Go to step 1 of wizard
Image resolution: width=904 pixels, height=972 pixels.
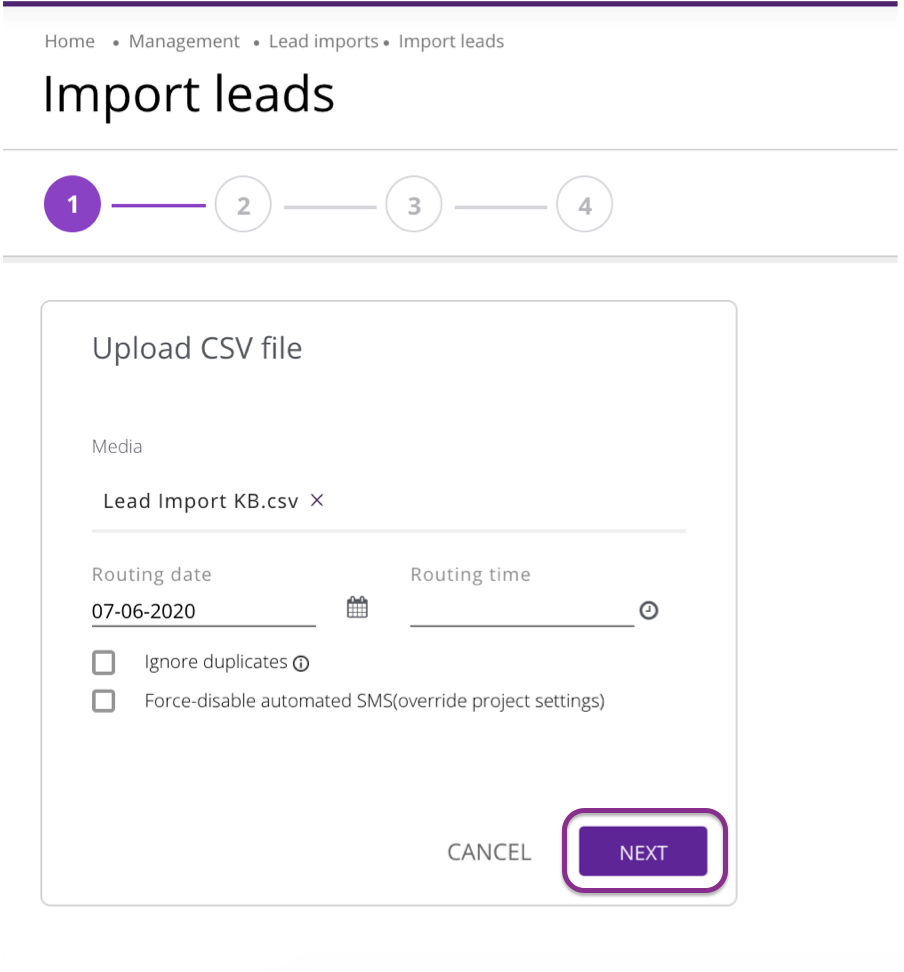point(72,205)
